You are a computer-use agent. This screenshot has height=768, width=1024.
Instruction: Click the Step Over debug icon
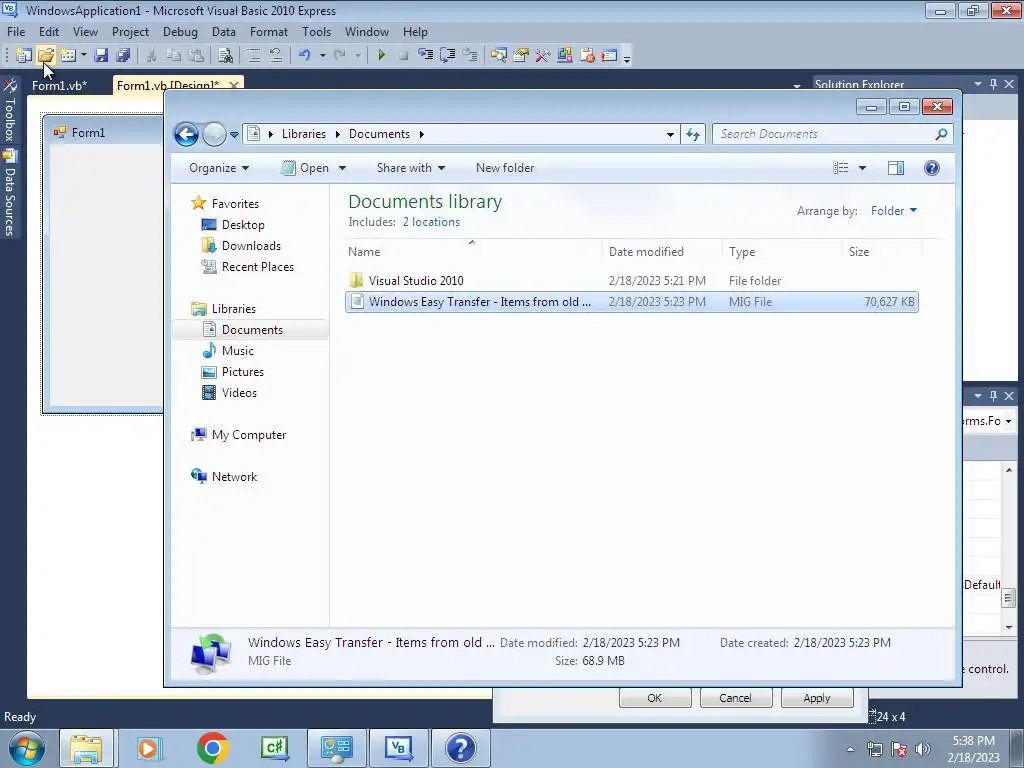point(448,56)
